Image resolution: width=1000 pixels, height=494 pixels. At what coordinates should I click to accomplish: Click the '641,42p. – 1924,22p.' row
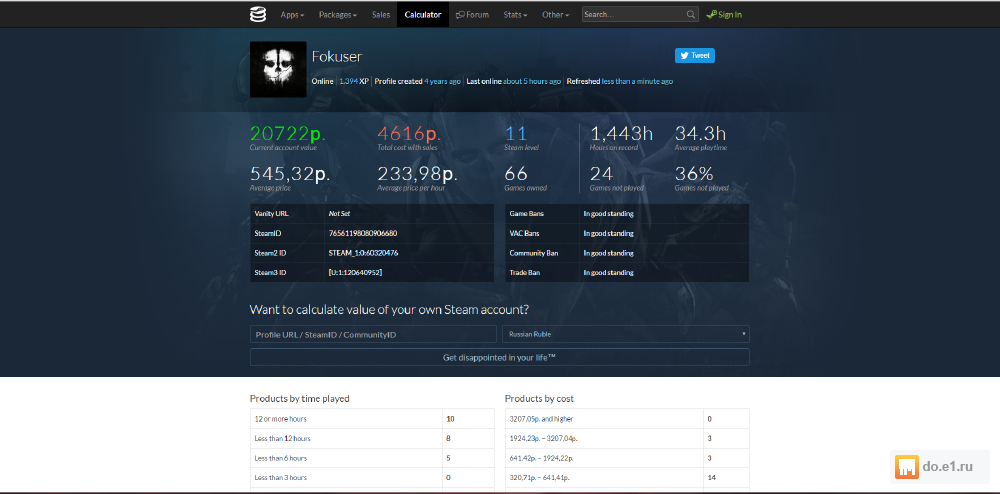pyautogui.click(x=627, y=458)
